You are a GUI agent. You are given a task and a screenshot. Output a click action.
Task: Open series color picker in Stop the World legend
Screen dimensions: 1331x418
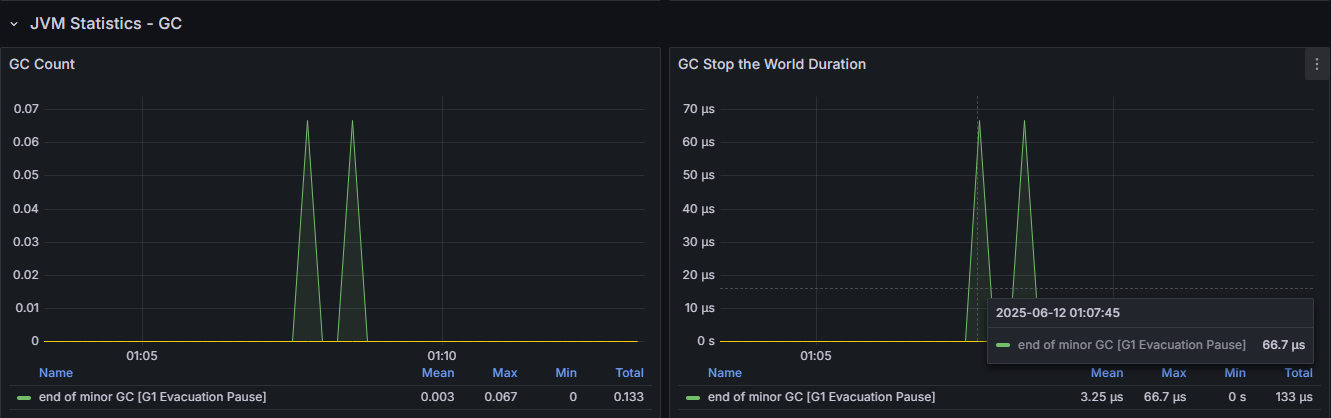(x=692, y=397)
